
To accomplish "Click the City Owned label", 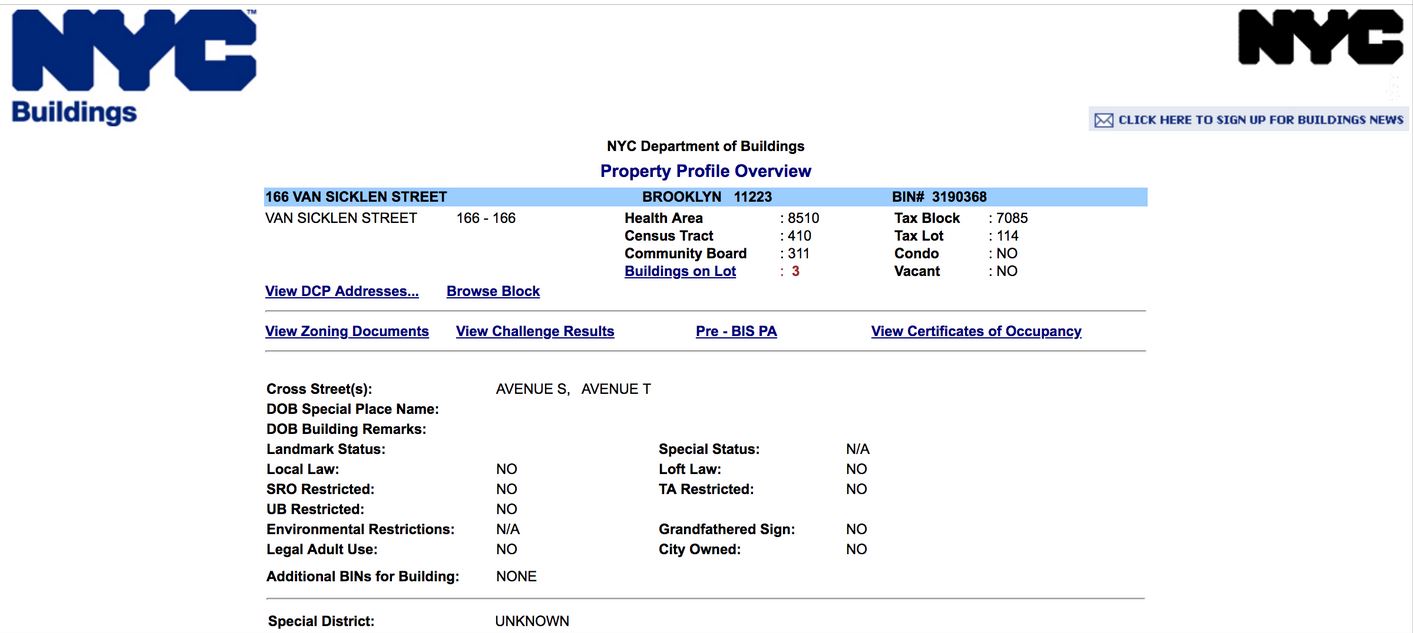I will tap(700, 549).
